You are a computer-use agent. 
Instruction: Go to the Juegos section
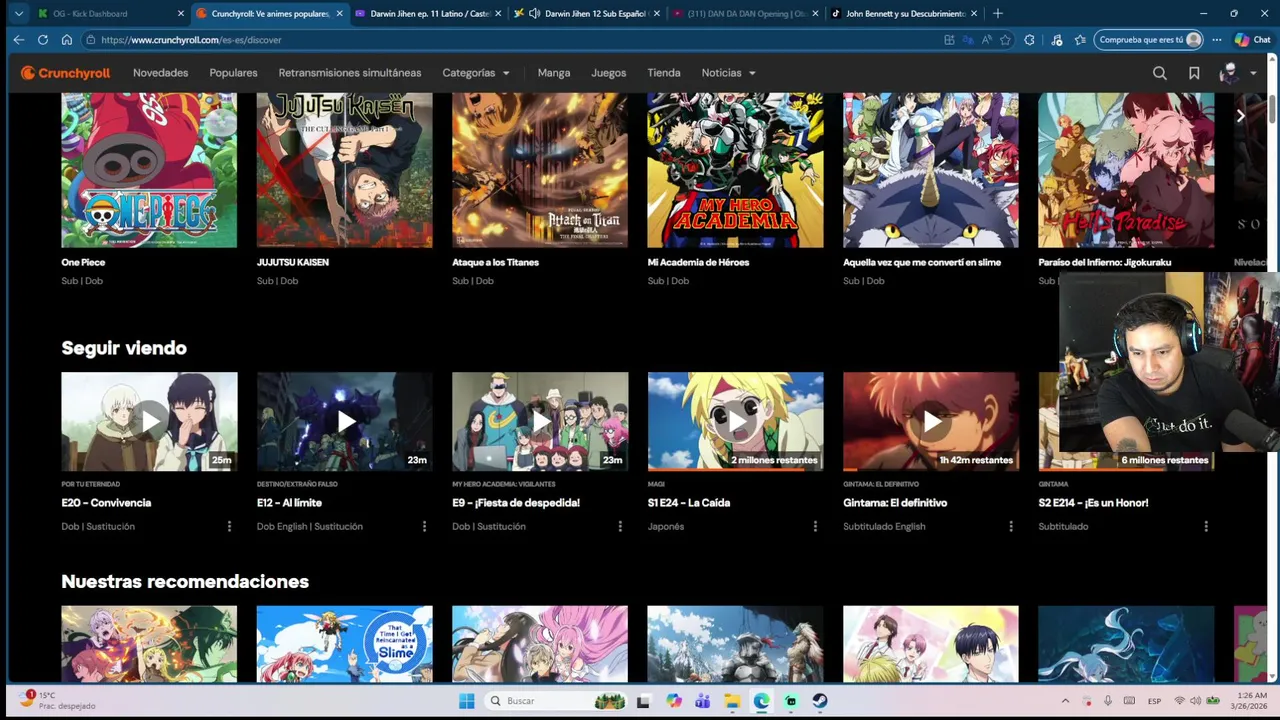click(608, 73)
